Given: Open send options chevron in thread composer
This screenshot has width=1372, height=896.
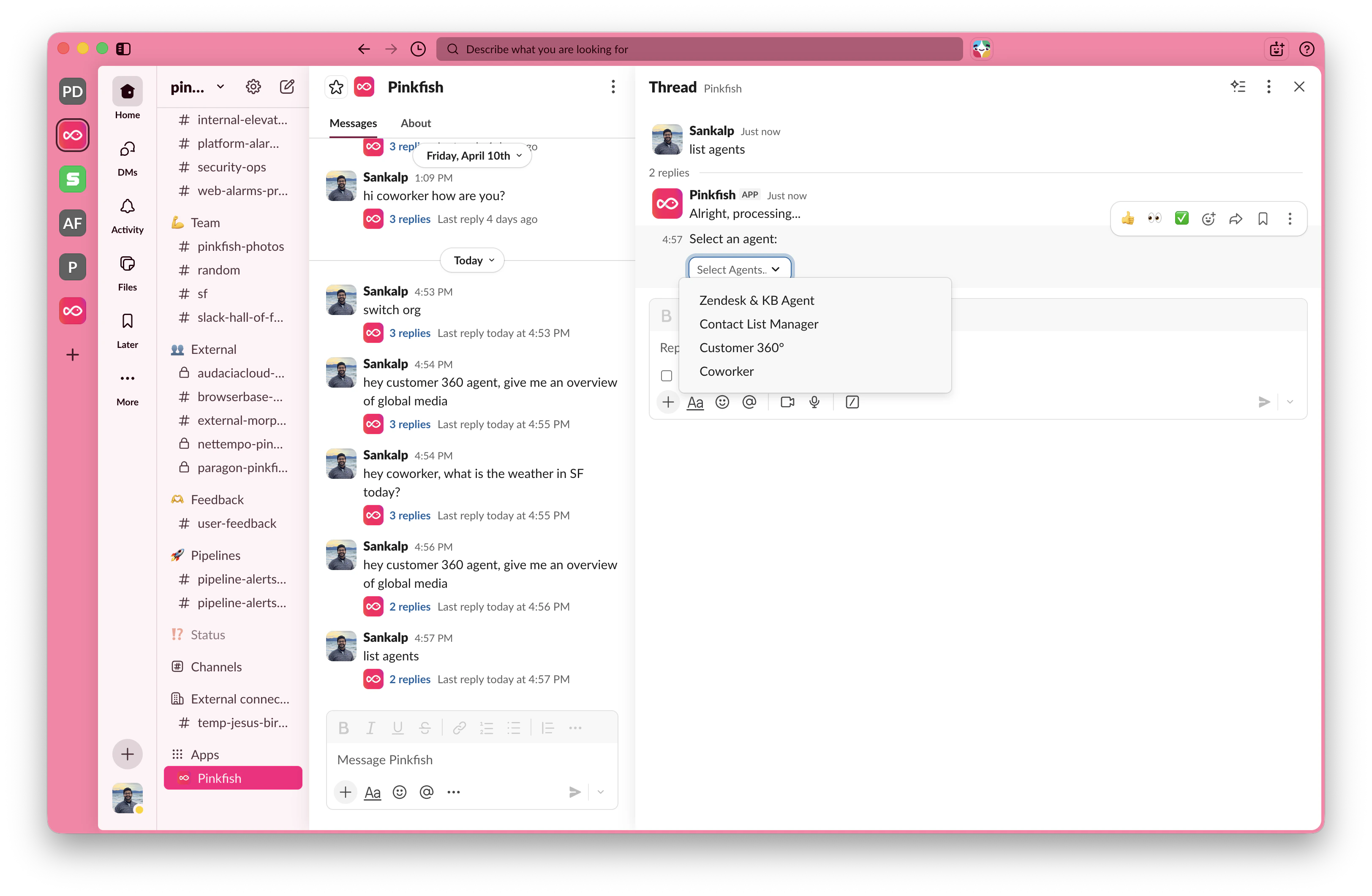Looking at the screenshot, I should click(x=1290, y=402).
